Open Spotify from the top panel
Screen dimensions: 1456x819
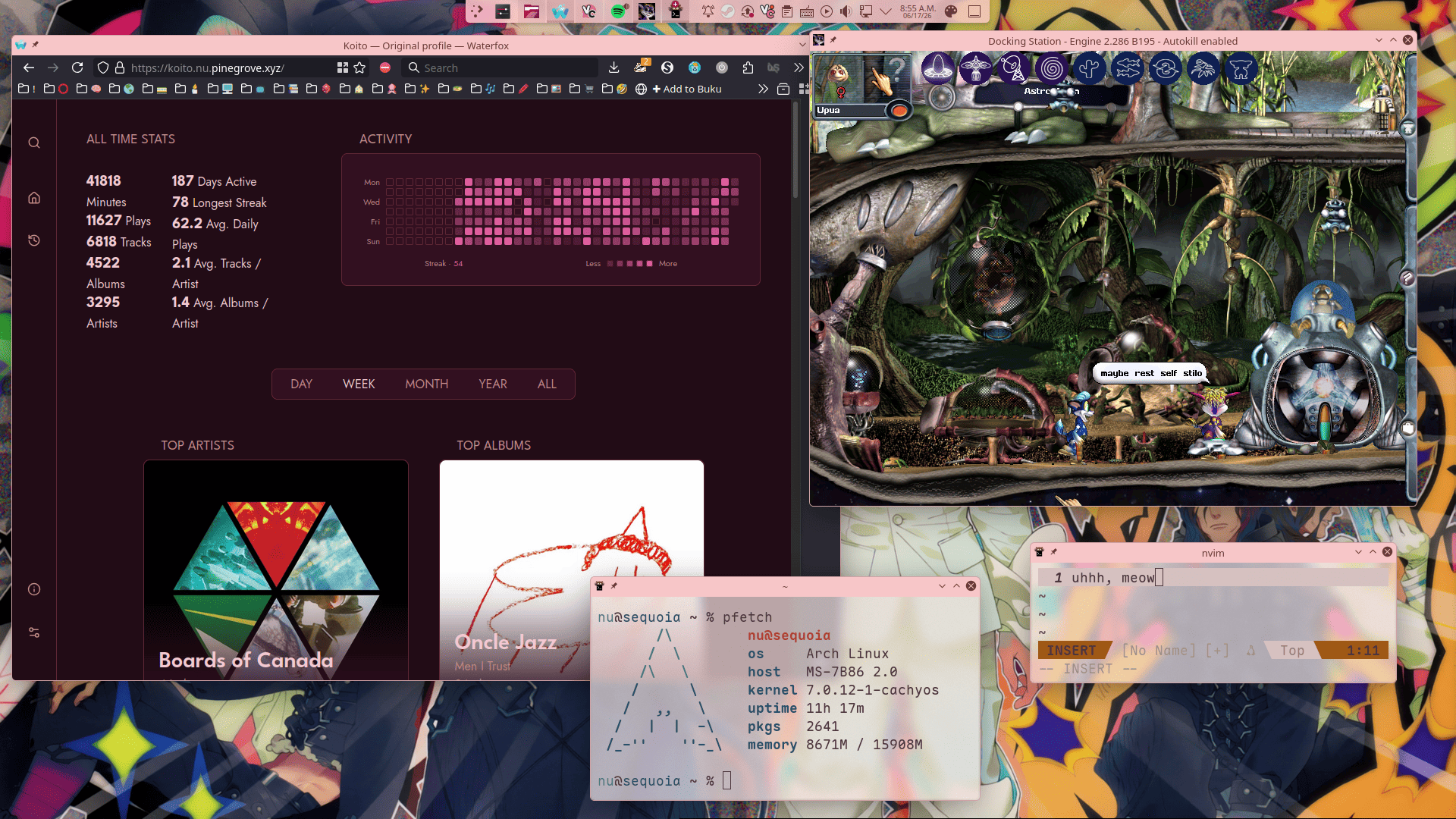pyautogui.click(x=619, y=11)
